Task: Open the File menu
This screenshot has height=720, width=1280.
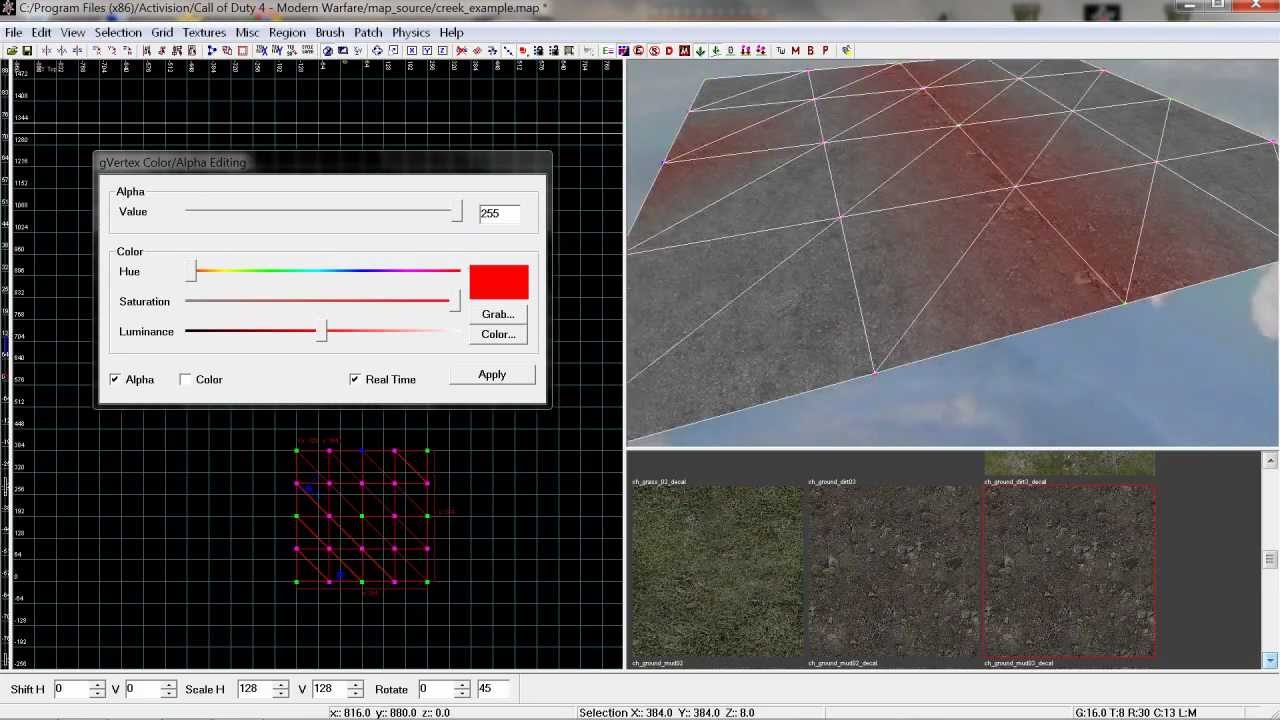Action: click(14, 32)
